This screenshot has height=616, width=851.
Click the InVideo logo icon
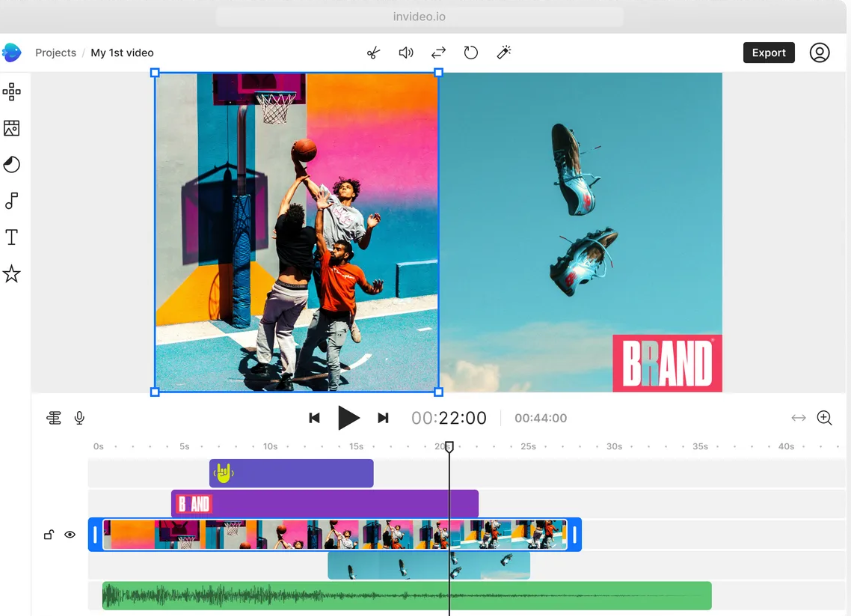coord(11,52)
